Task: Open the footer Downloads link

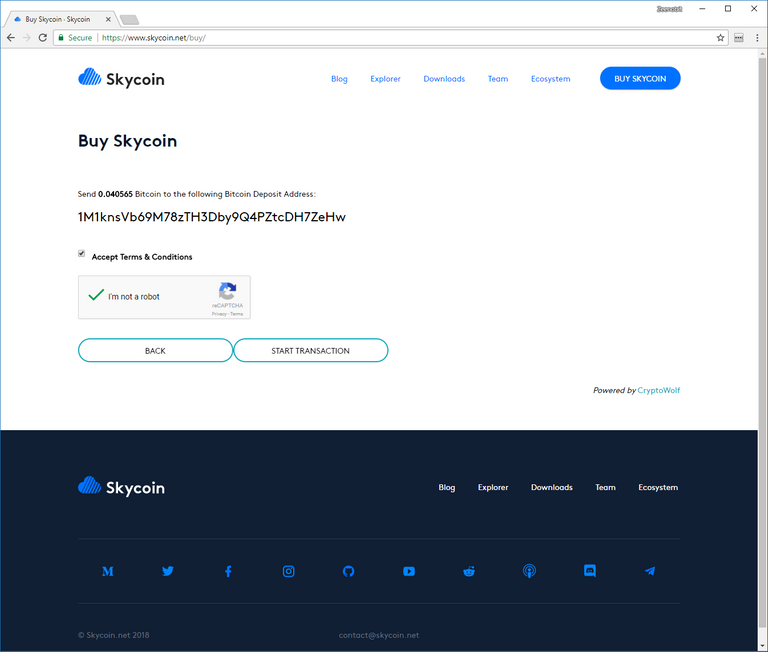Action: [x=552, y=487]
